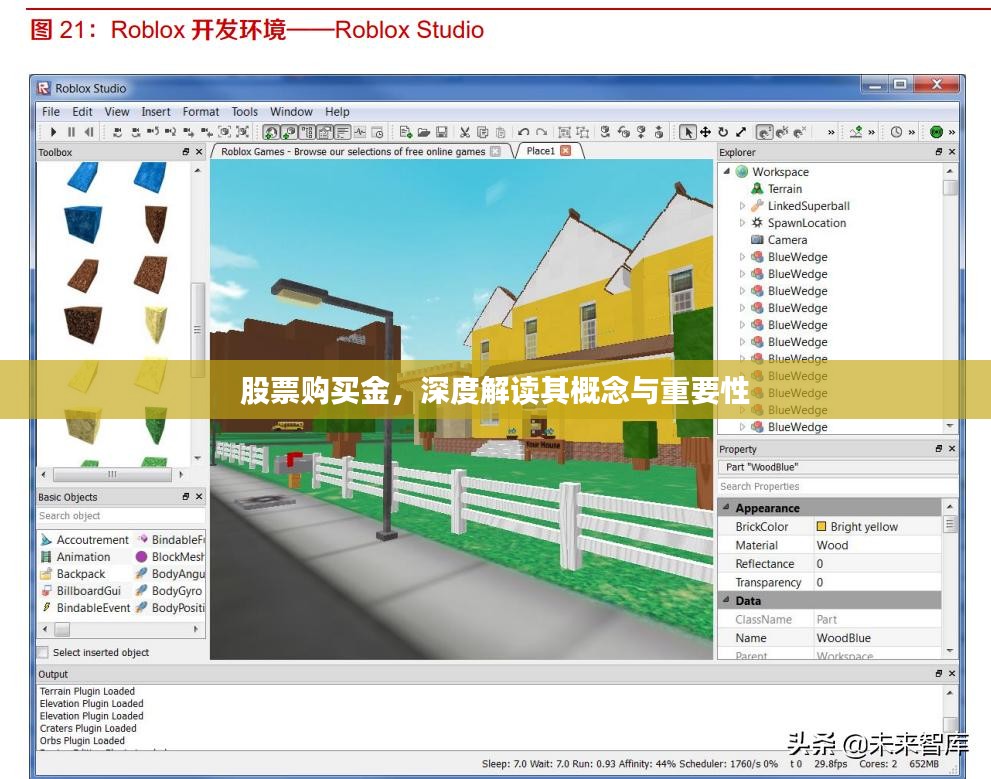Collapse the Appearance property section

(726, 507)
